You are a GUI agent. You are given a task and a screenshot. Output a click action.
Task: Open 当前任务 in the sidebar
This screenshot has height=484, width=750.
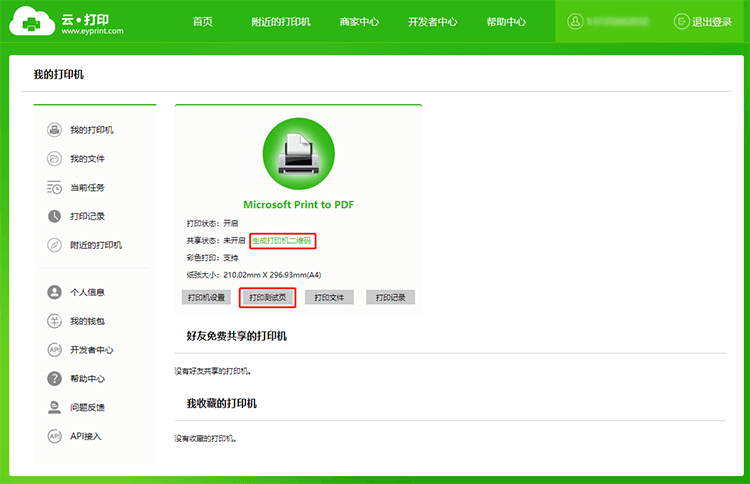tap(88, 187)
